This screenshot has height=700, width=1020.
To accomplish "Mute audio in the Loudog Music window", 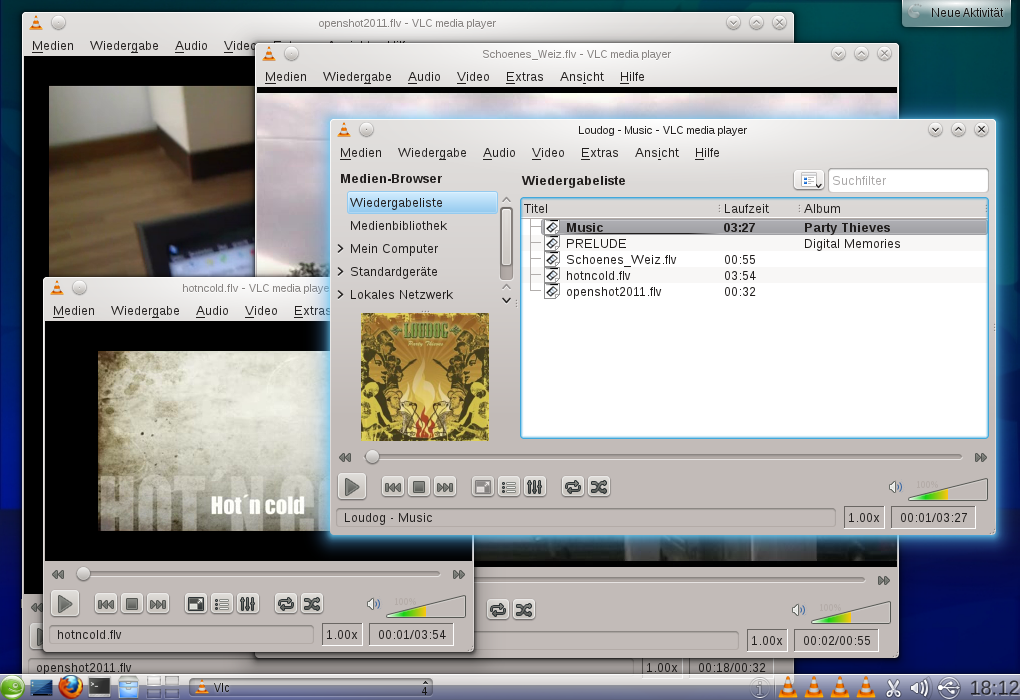I will (896, 487).
